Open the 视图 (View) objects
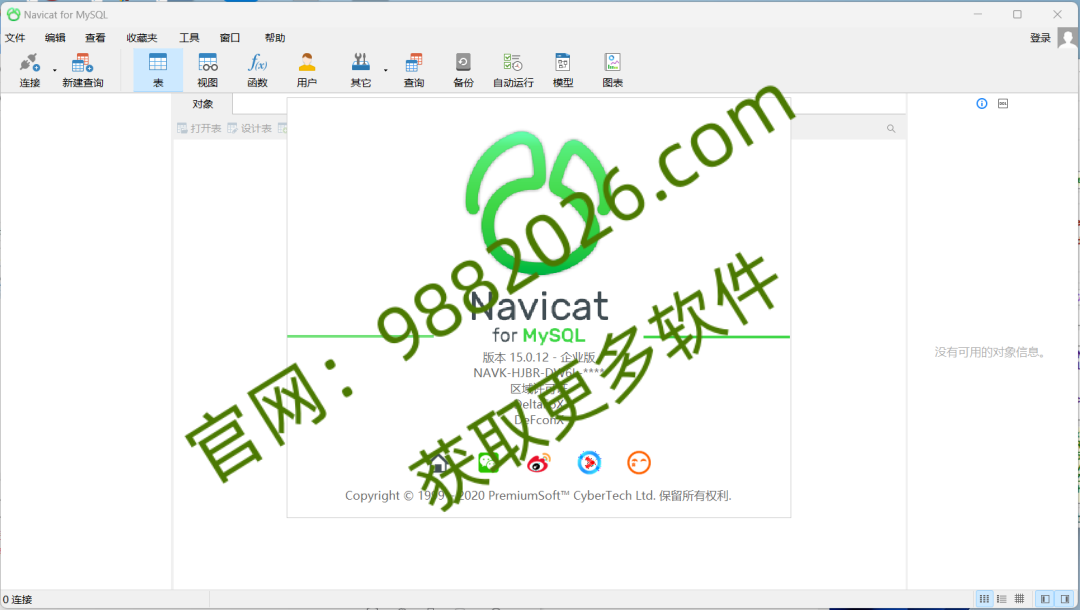Screen dimensions: 1080x610 point(207,70)
